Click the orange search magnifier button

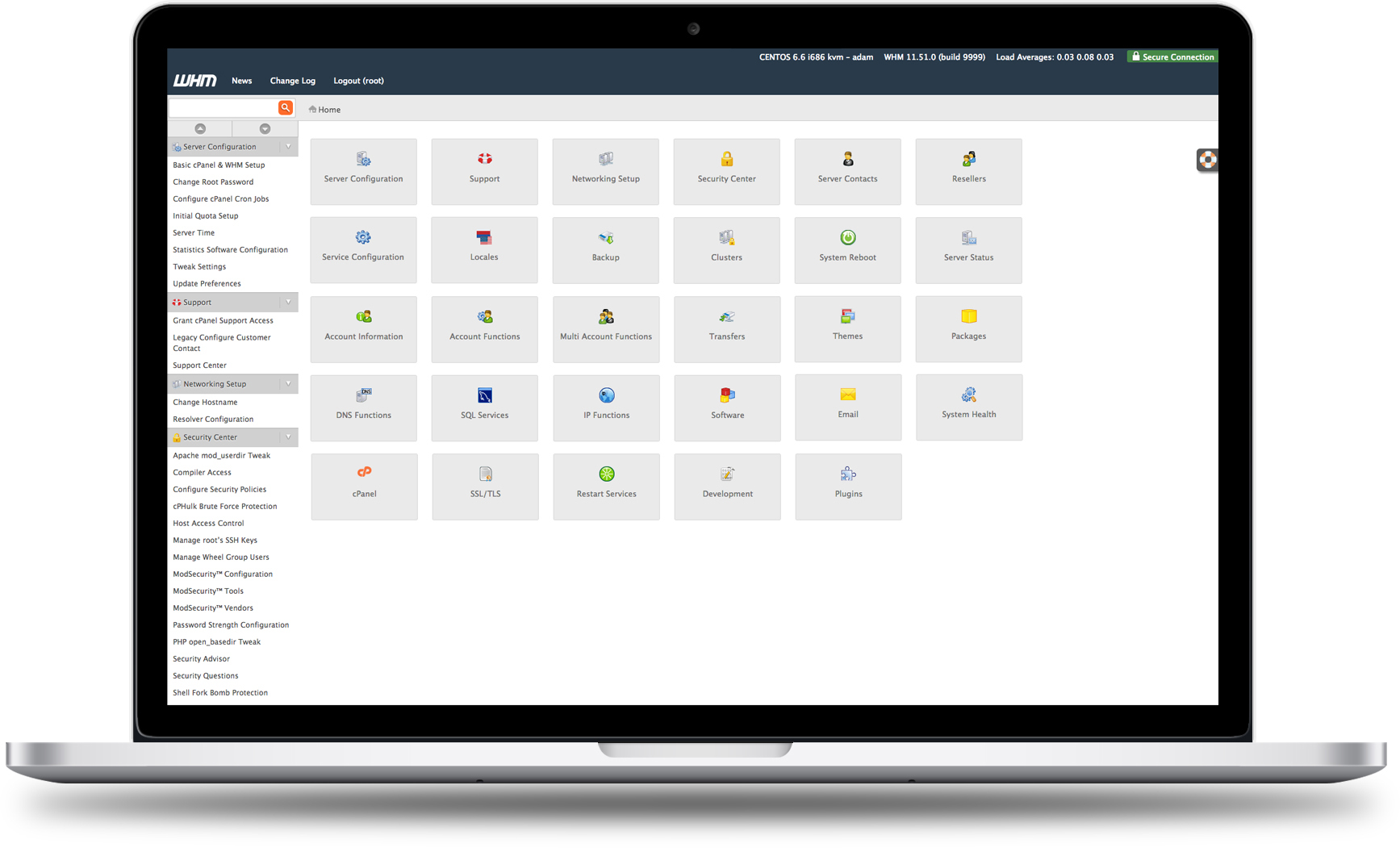pyautogui.click(x=286, y=107)
